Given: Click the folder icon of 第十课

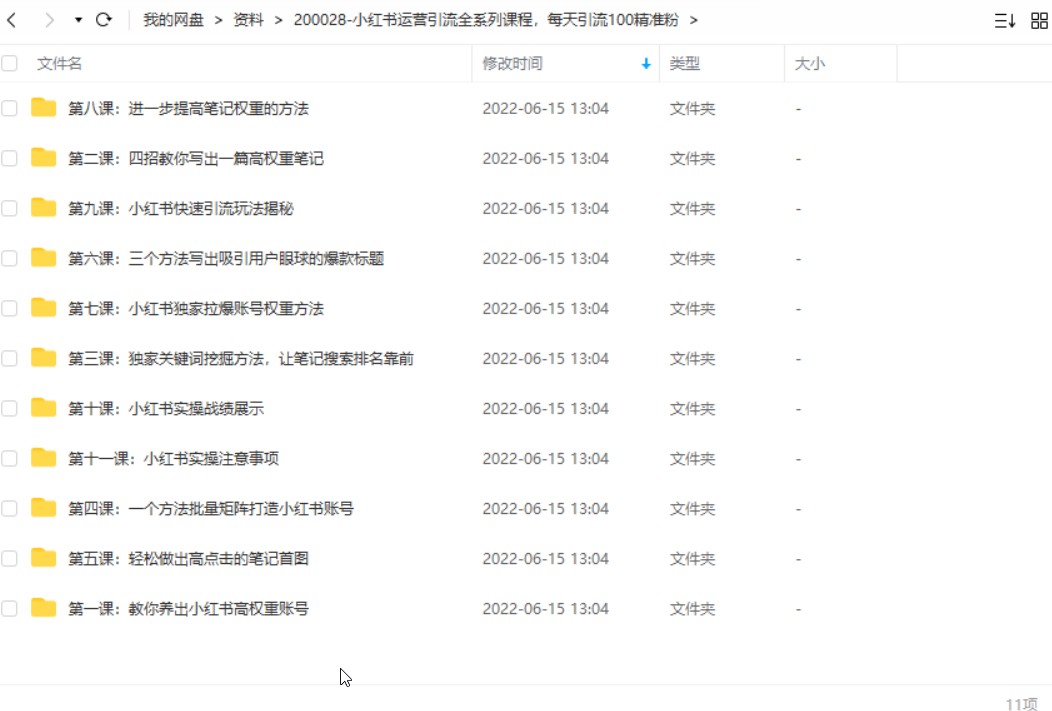Looking at the screenshot, I should point(44,408).
